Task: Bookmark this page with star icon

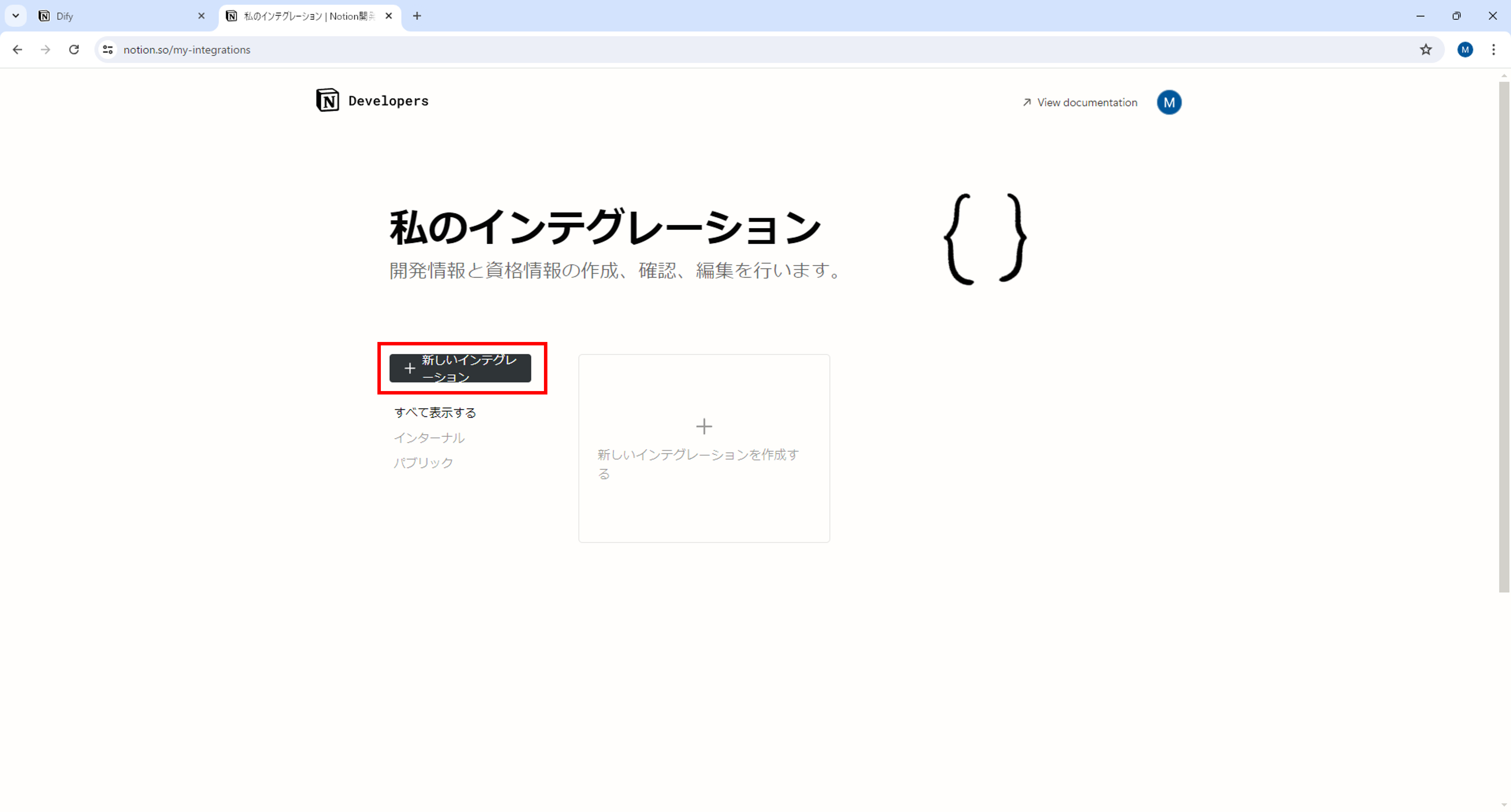Action: (1425, 50)
